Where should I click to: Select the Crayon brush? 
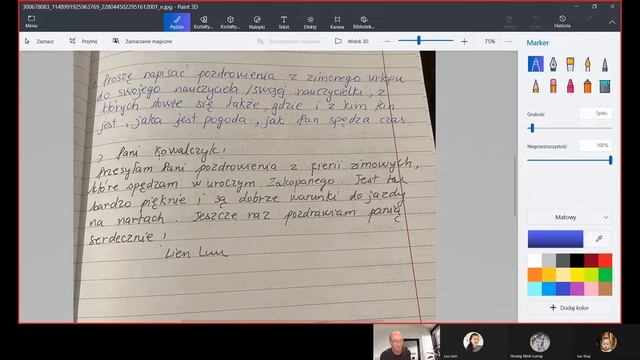coord(570,86)
